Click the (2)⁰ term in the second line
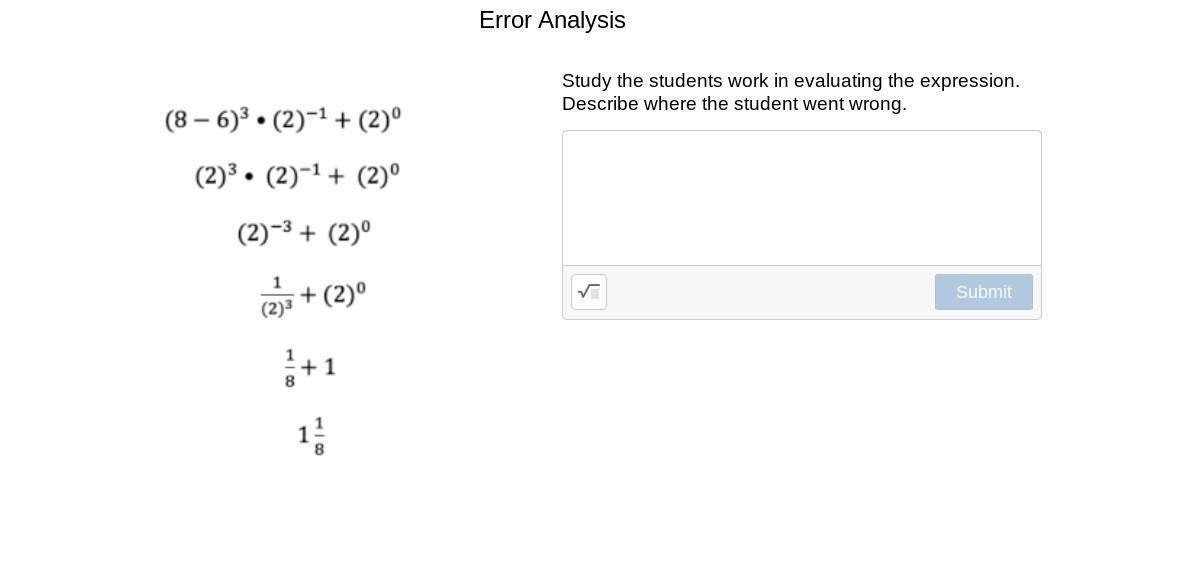1187x581 pixels. (x=378, y=176)
